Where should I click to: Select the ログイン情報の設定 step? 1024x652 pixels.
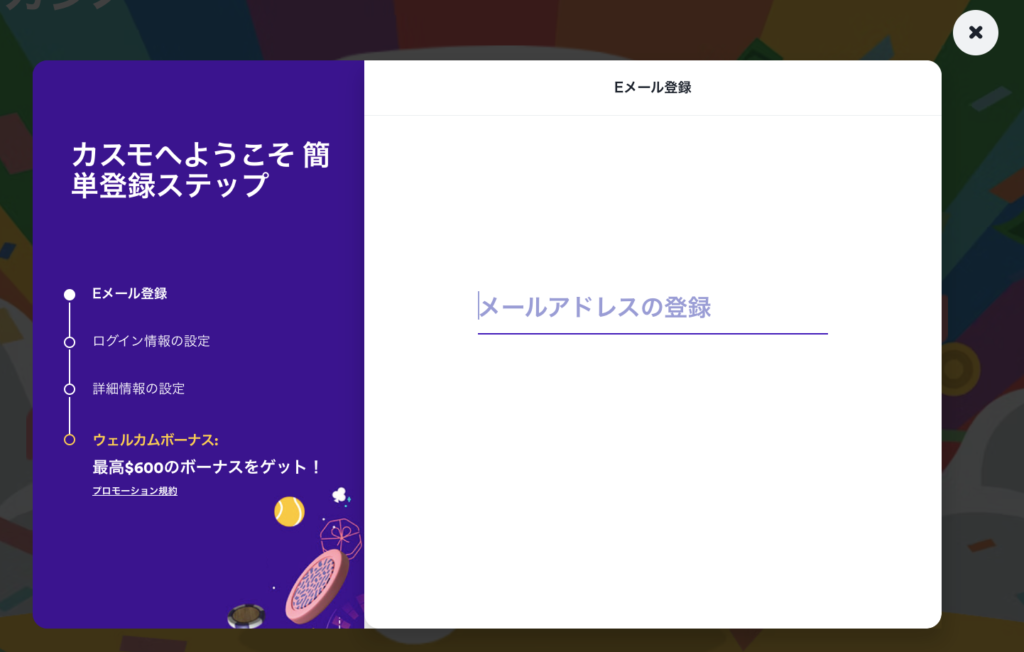tap(151, 341)
